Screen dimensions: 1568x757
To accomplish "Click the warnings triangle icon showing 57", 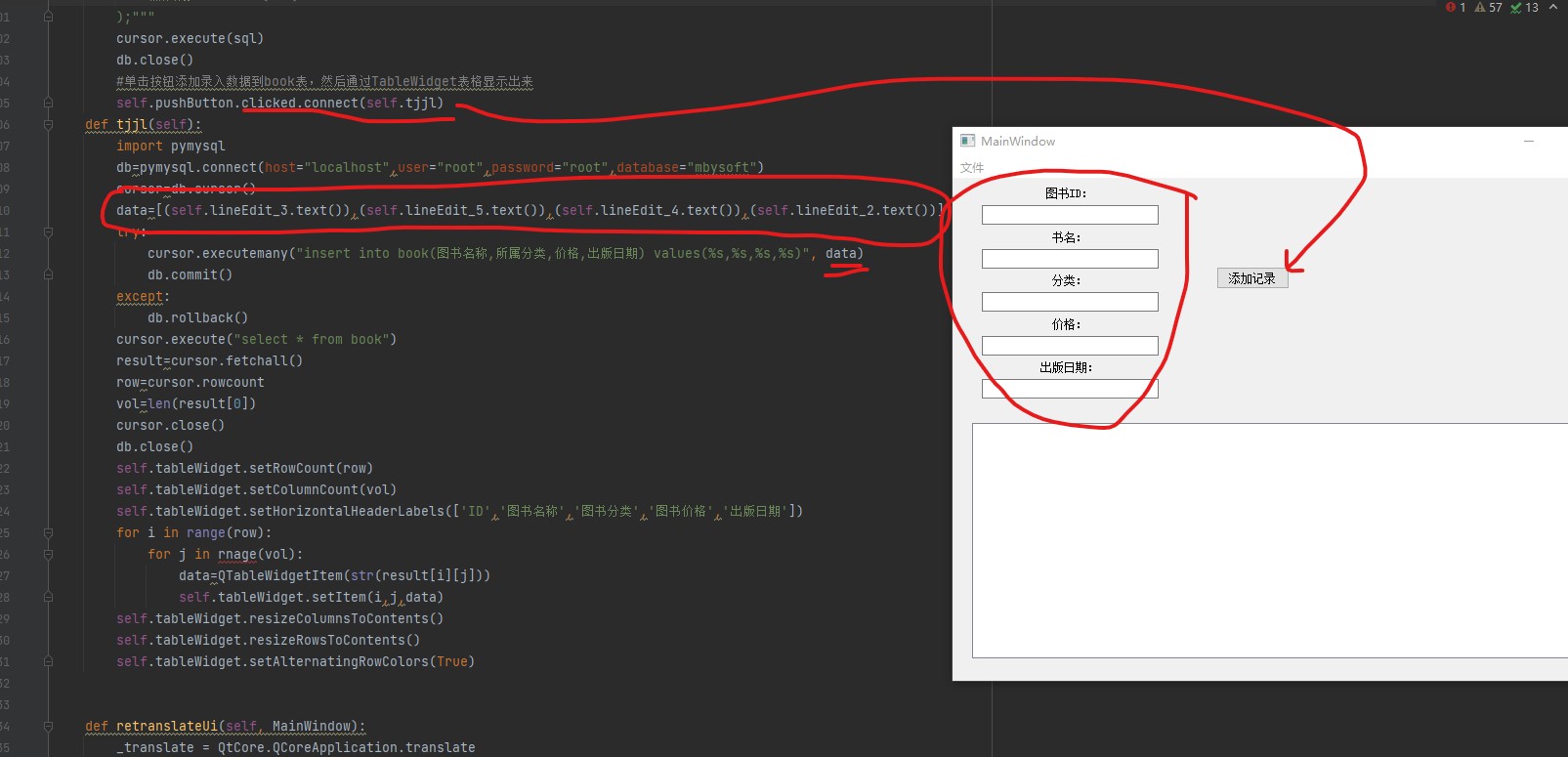I will click(x=1480, y=7).
